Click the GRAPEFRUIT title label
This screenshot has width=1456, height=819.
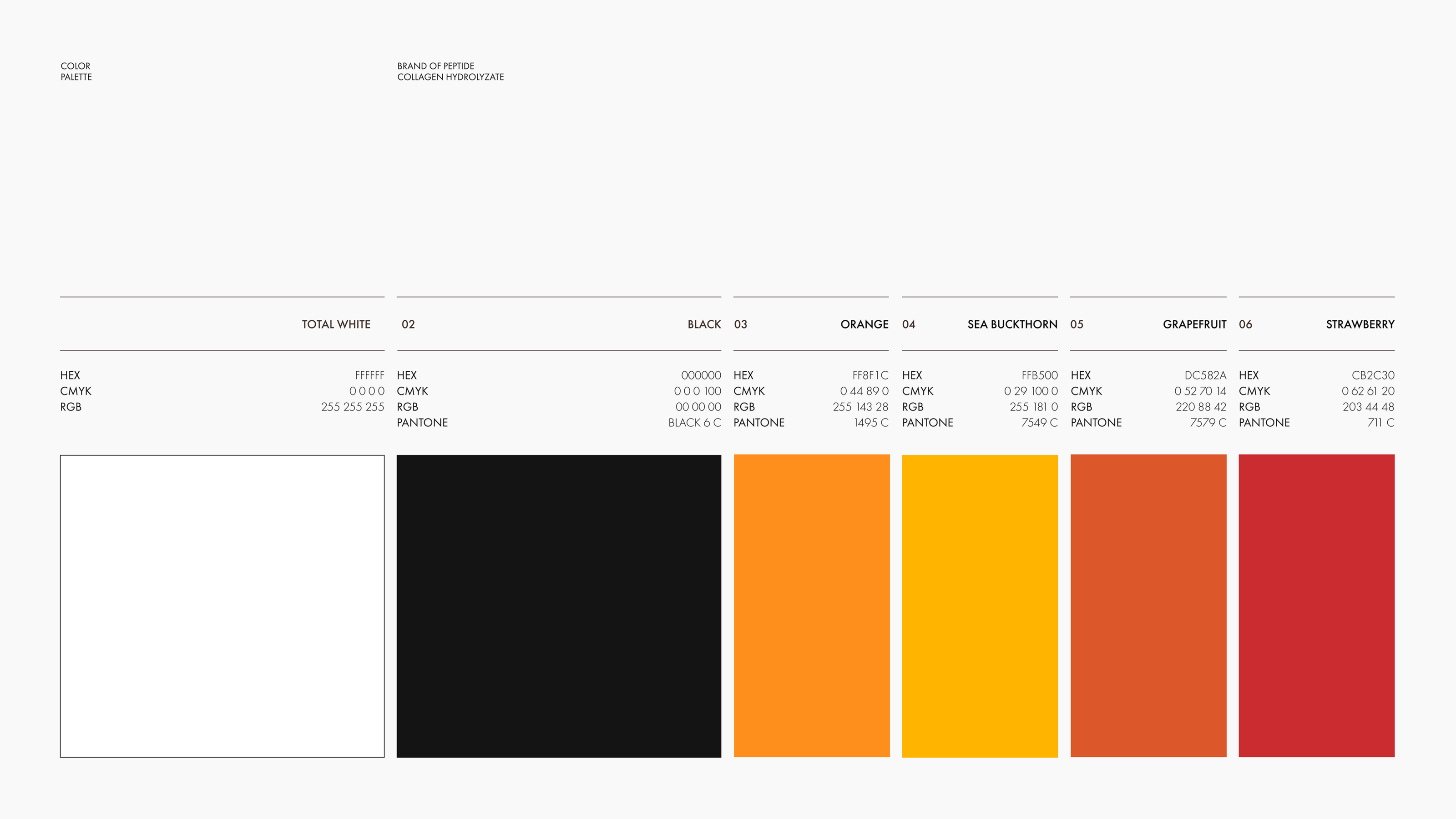tap(1194, 324)
